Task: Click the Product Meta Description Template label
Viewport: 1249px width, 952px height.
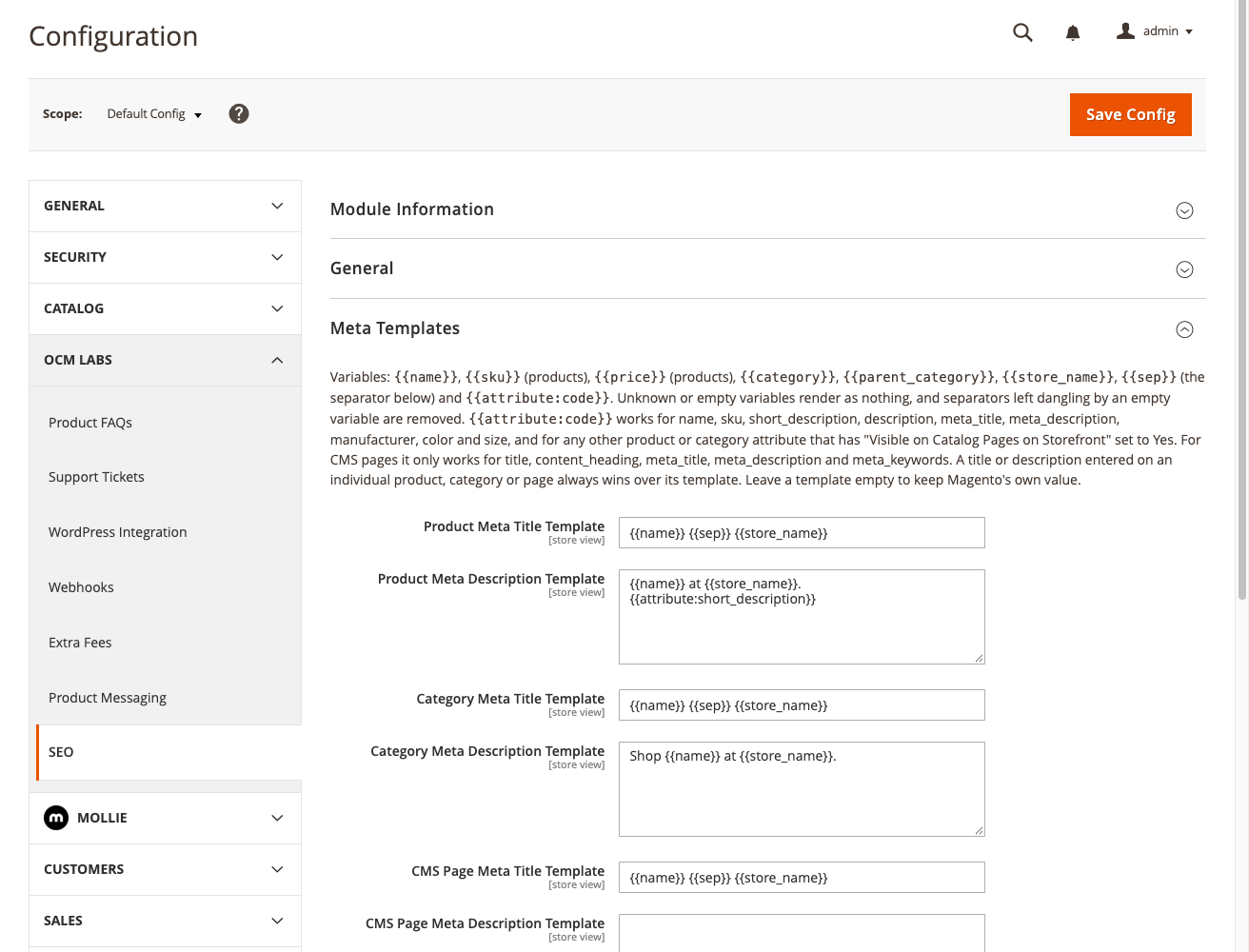Action: coord(491,579)
